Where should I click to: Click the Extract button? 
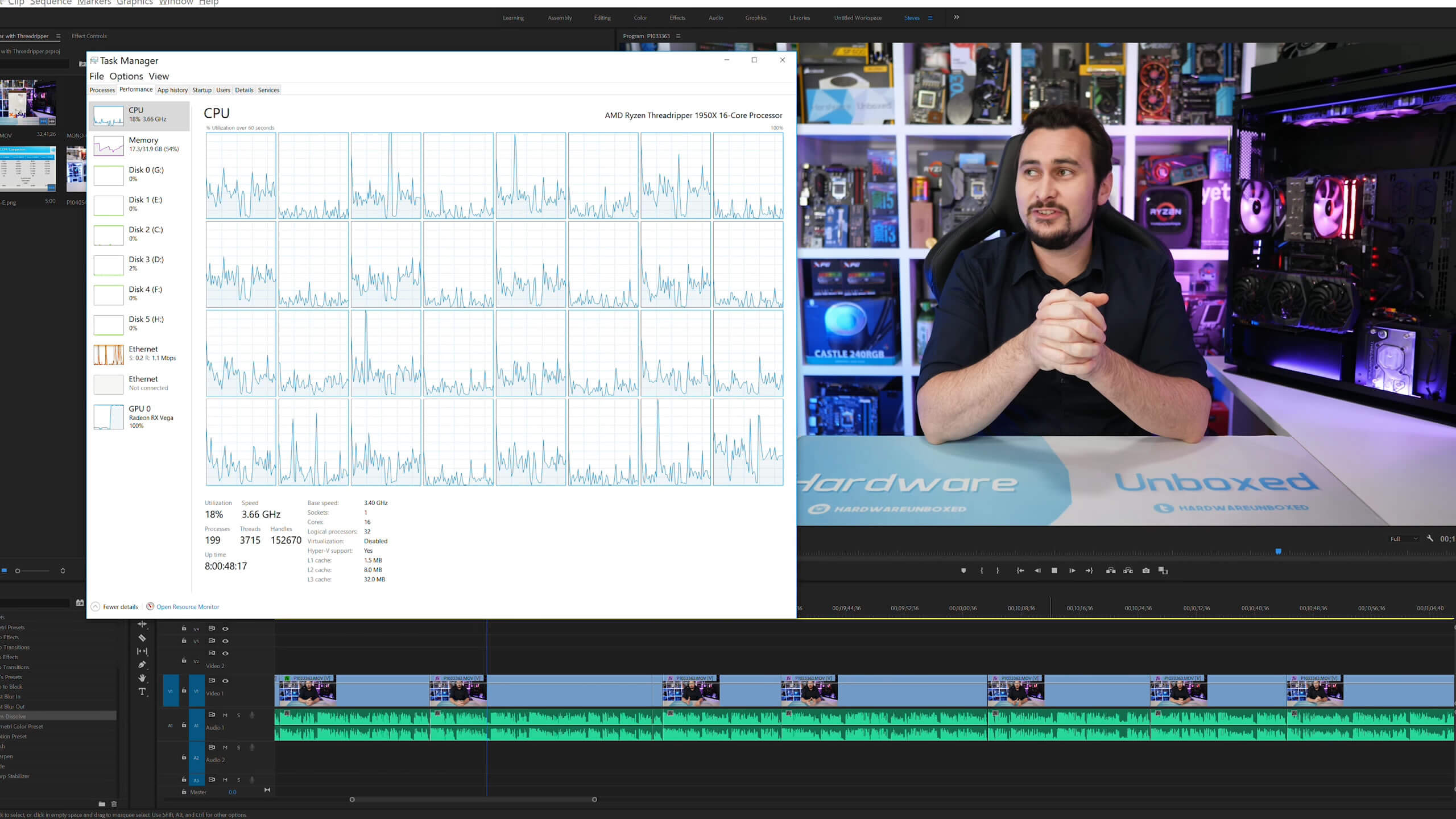[1128, 570]
